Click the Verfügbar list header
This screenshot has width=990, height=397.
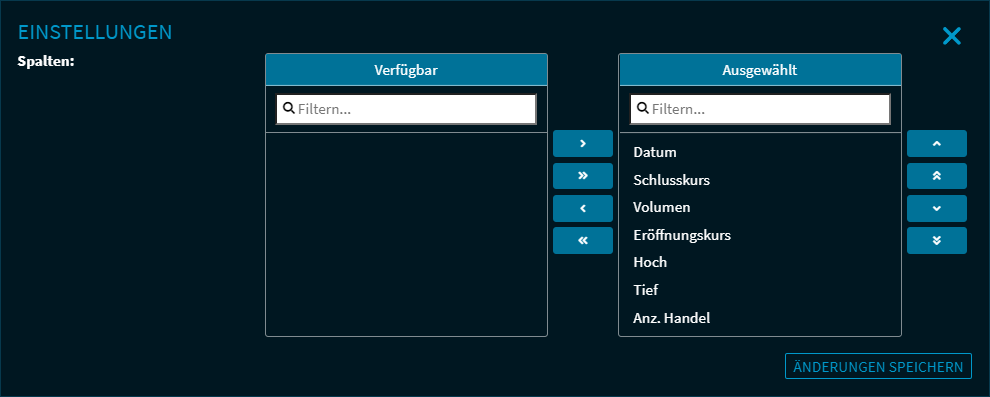click(x=406, y=69)
